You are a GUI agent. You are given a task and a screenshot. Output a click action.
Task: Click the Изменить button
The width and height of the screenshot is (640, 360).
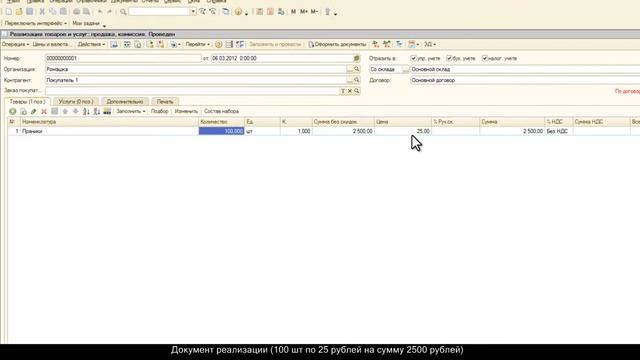tap(186, 111)
